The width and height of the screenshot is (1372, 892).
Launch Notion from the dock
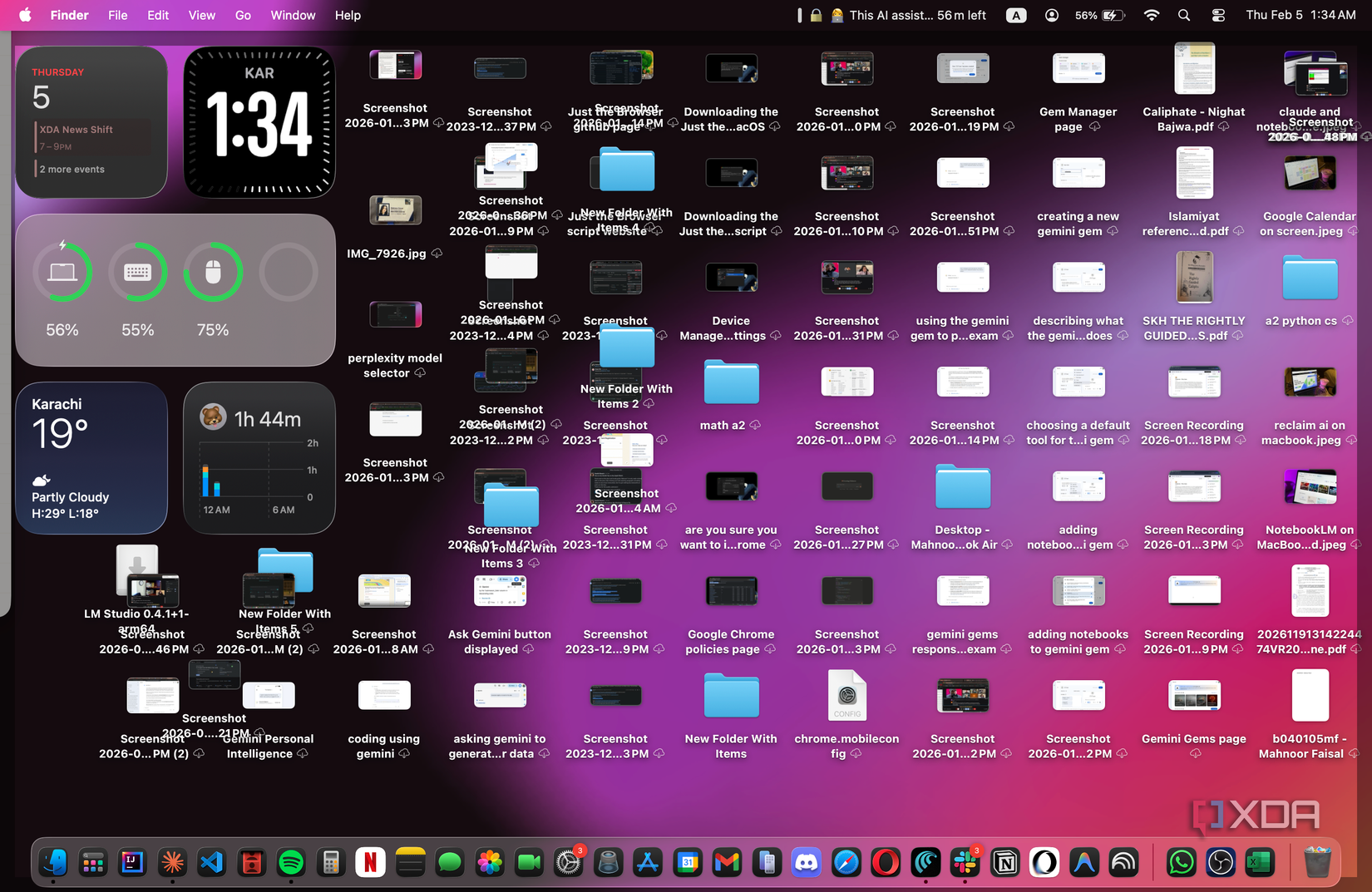point(1005,863)
